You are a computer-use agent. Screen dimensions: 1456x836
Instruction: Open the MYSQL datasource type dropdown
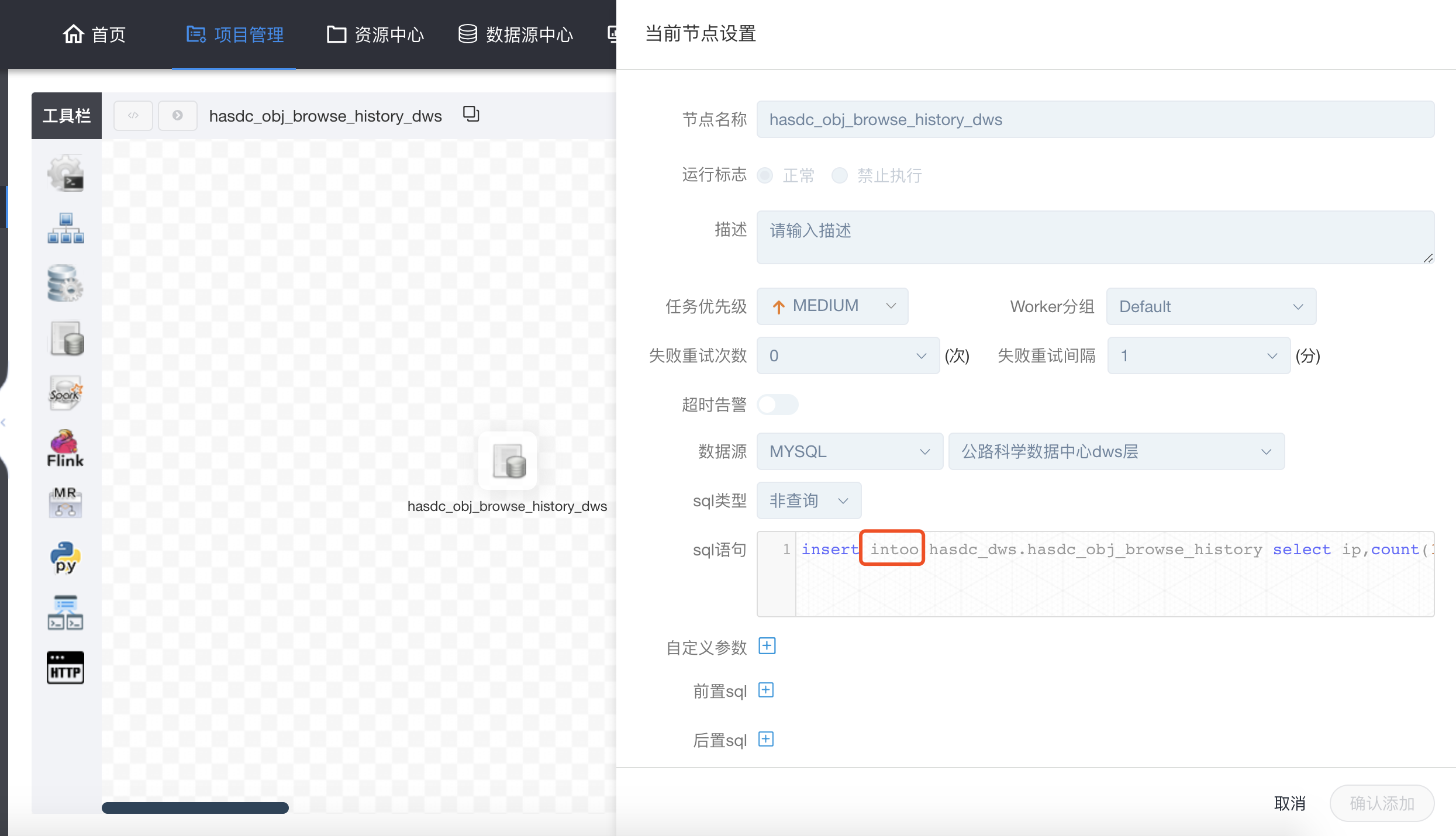(849, 451)
